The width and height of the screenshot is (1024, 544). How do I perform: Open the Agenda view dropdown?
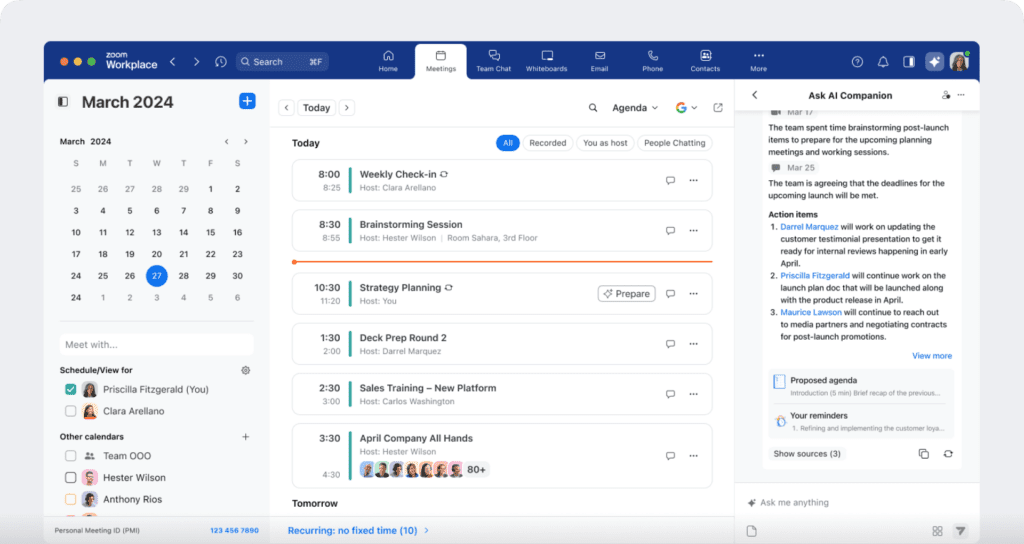[635, 108]
